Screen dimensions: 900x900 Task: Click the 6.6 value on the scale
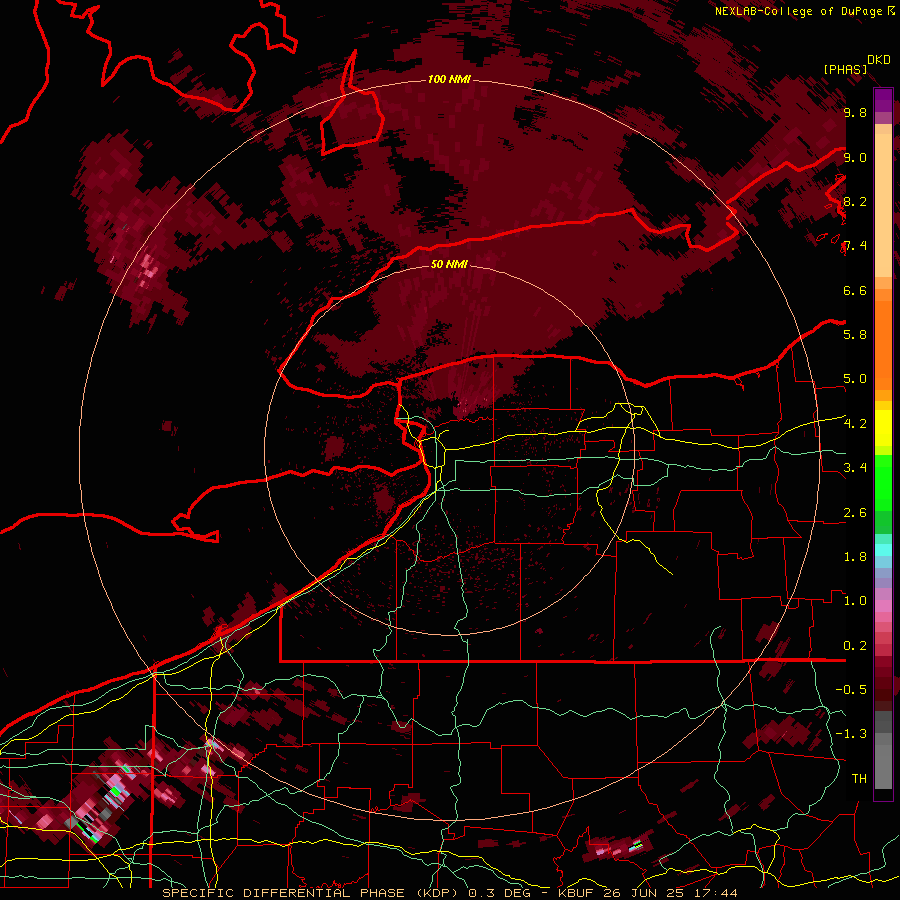pos(855,290)
